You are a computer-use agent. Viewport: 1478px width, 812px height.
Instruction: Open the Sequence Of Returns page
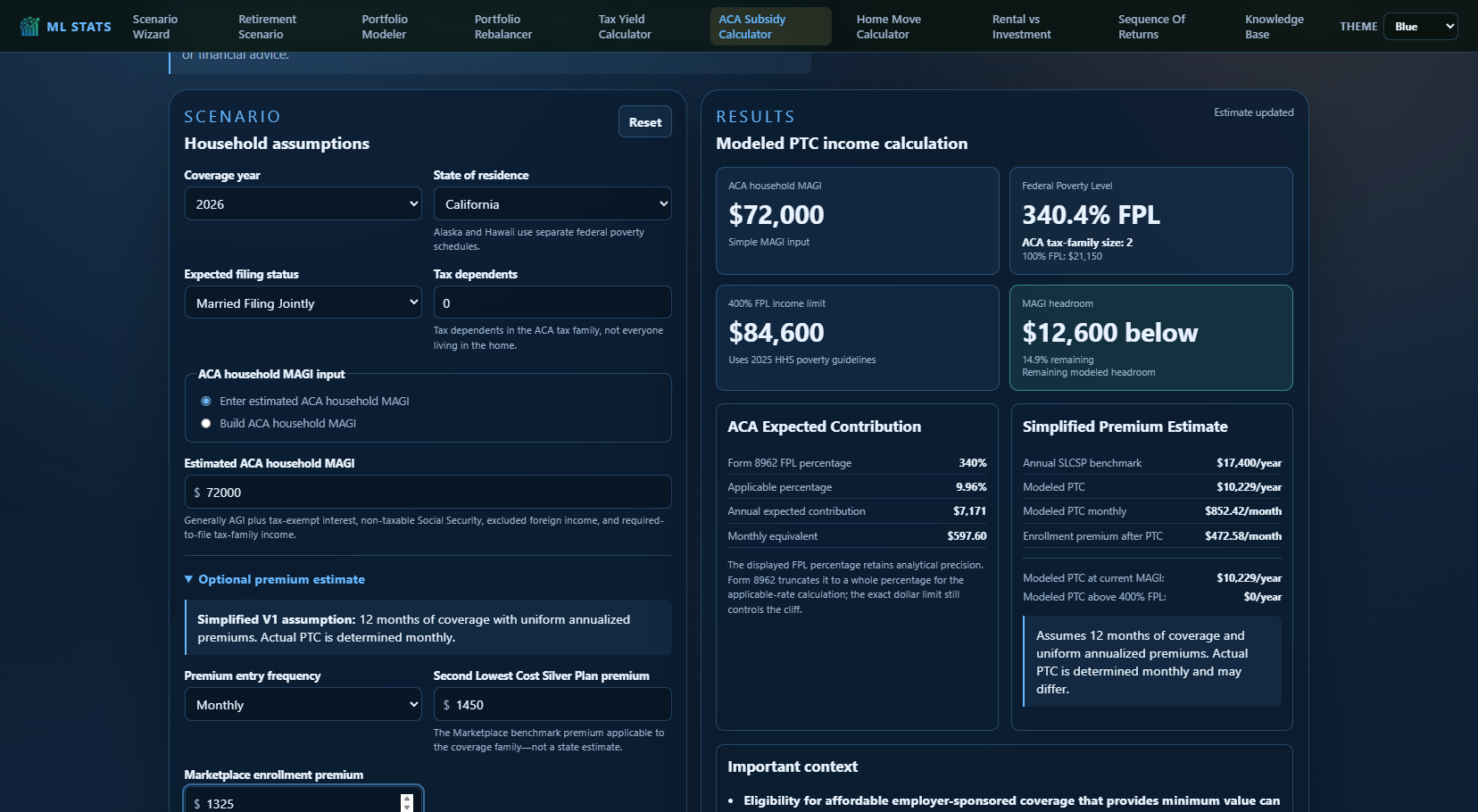coord(1151,27)
